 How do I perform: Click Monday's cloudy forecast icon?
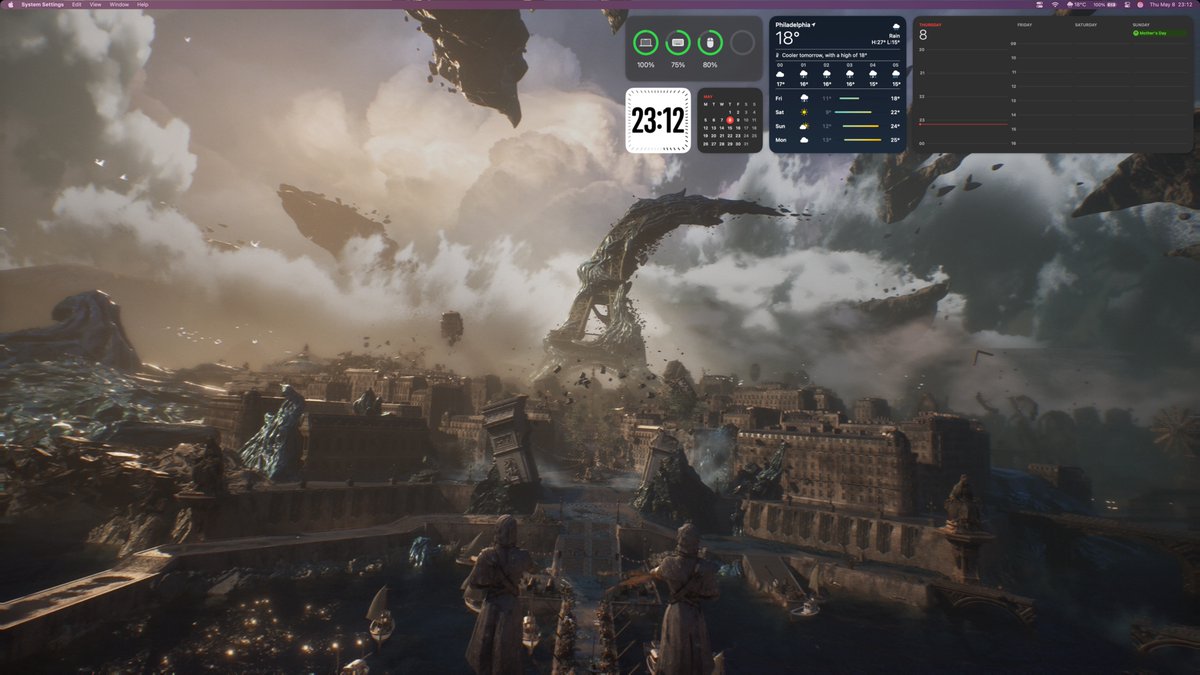click(x=804, y=140)
